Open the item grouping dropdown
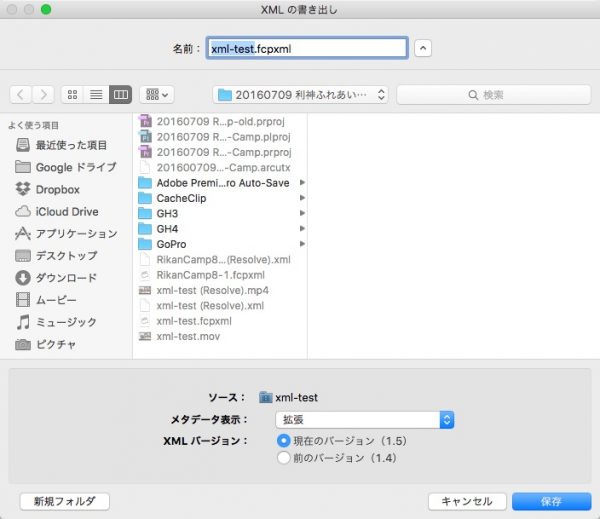 [x=157, y=95]
